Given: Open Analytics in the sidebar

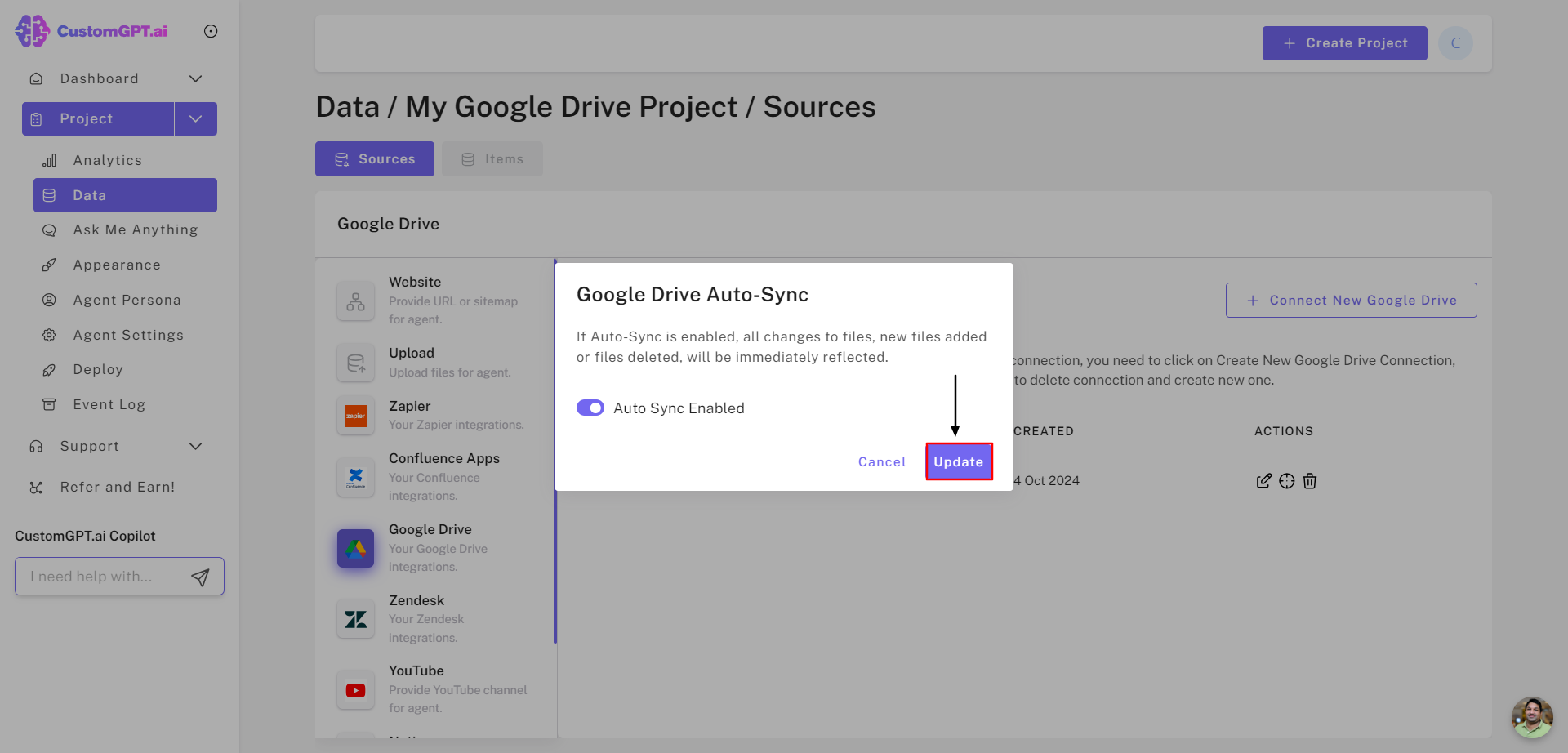Looking at the screenshot, I should (x=107, y=160).
